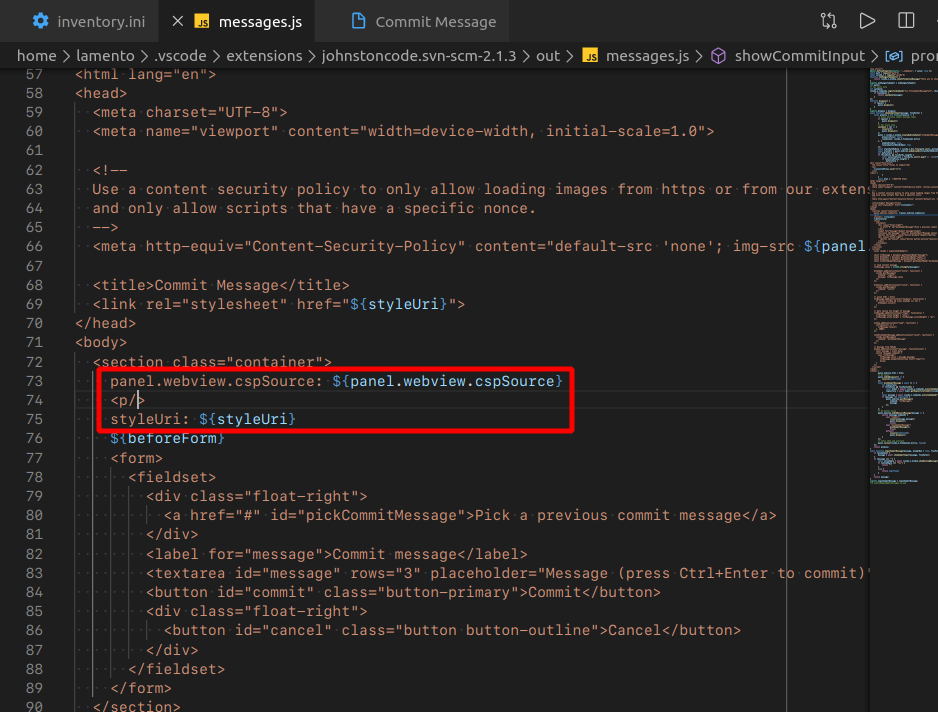Expand the out folder breadcrumb dropdown
The height and width of the screenshot is (712, 938).
pos(548,56)
